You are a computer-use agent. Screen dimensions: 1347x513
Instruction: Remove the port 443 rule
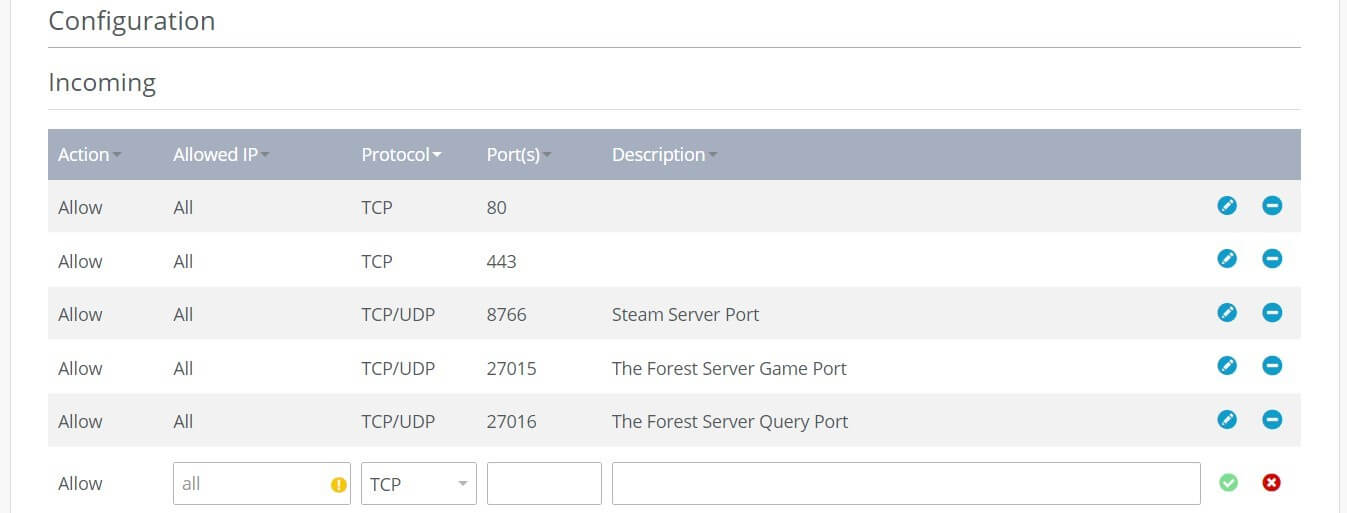pos(1272,259)
